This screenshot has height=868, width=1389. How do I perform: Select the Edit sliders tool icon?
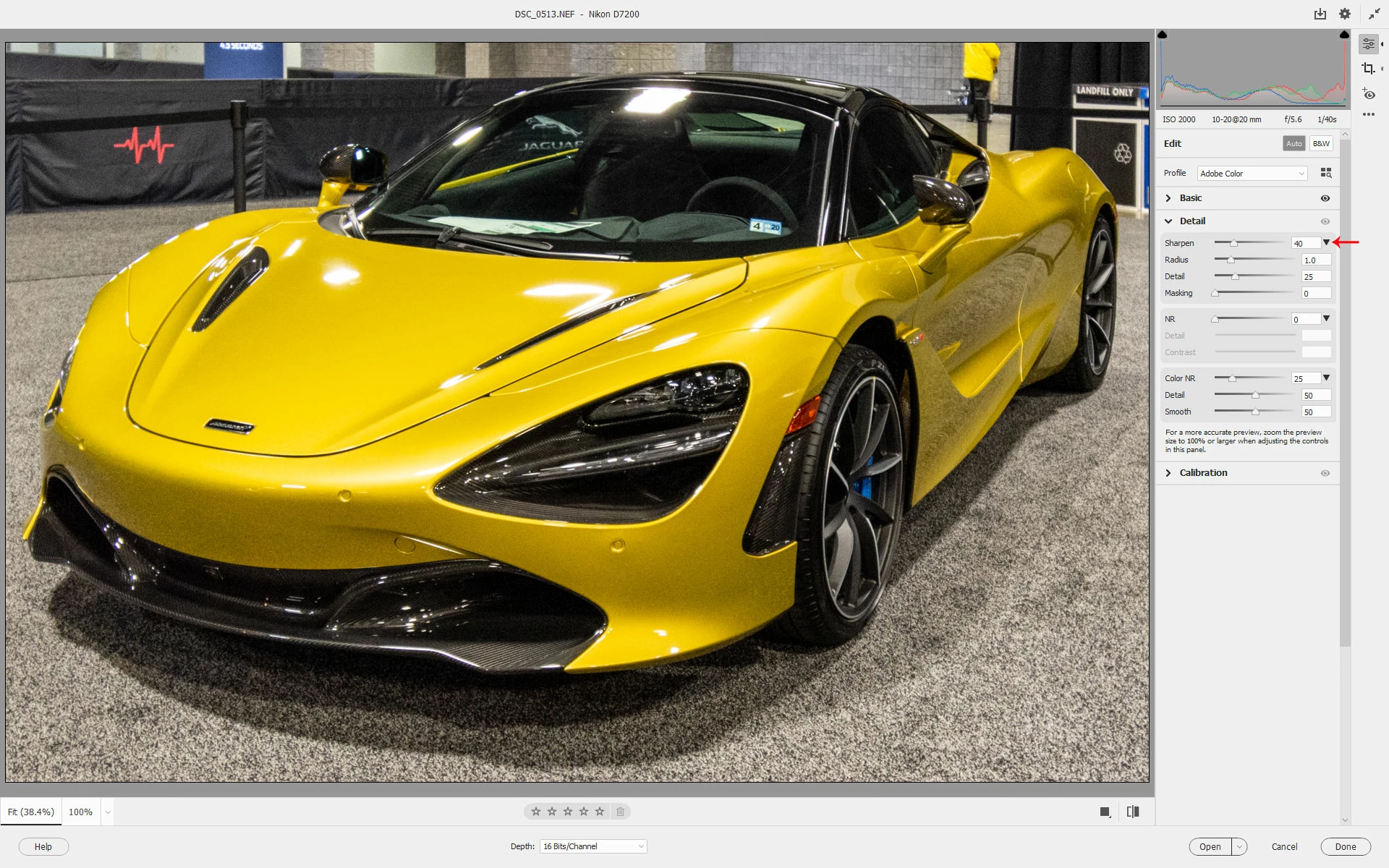1368,44
